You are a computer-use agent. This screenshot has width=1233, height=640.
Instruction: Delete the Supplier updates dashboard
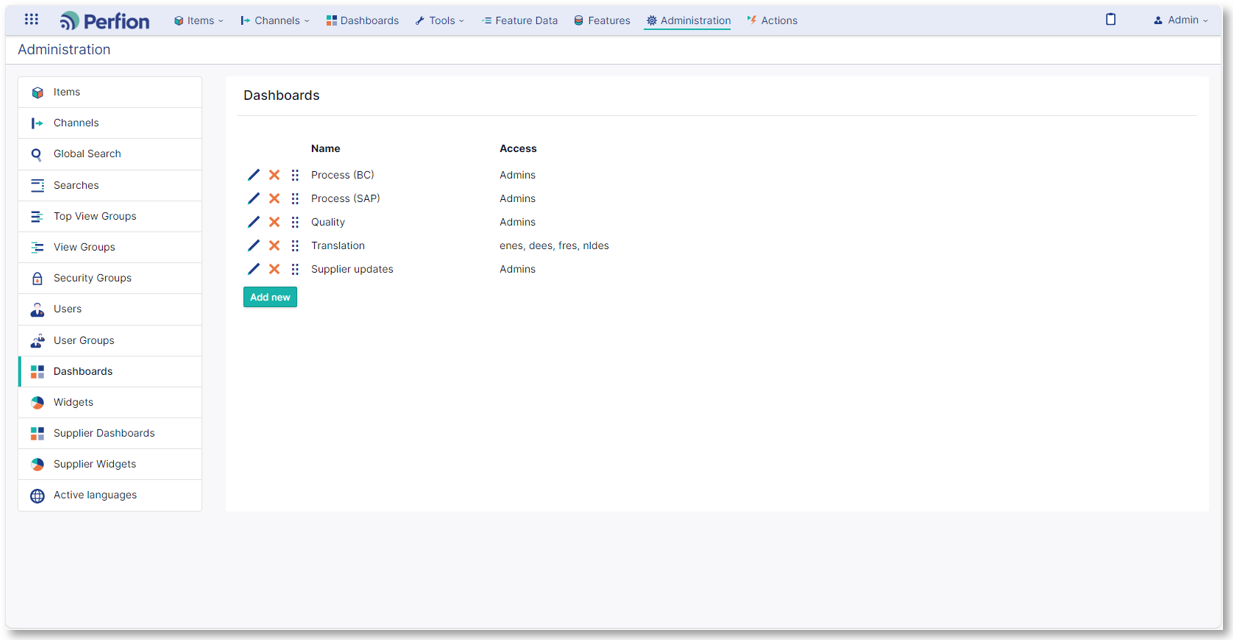point(274,269)
